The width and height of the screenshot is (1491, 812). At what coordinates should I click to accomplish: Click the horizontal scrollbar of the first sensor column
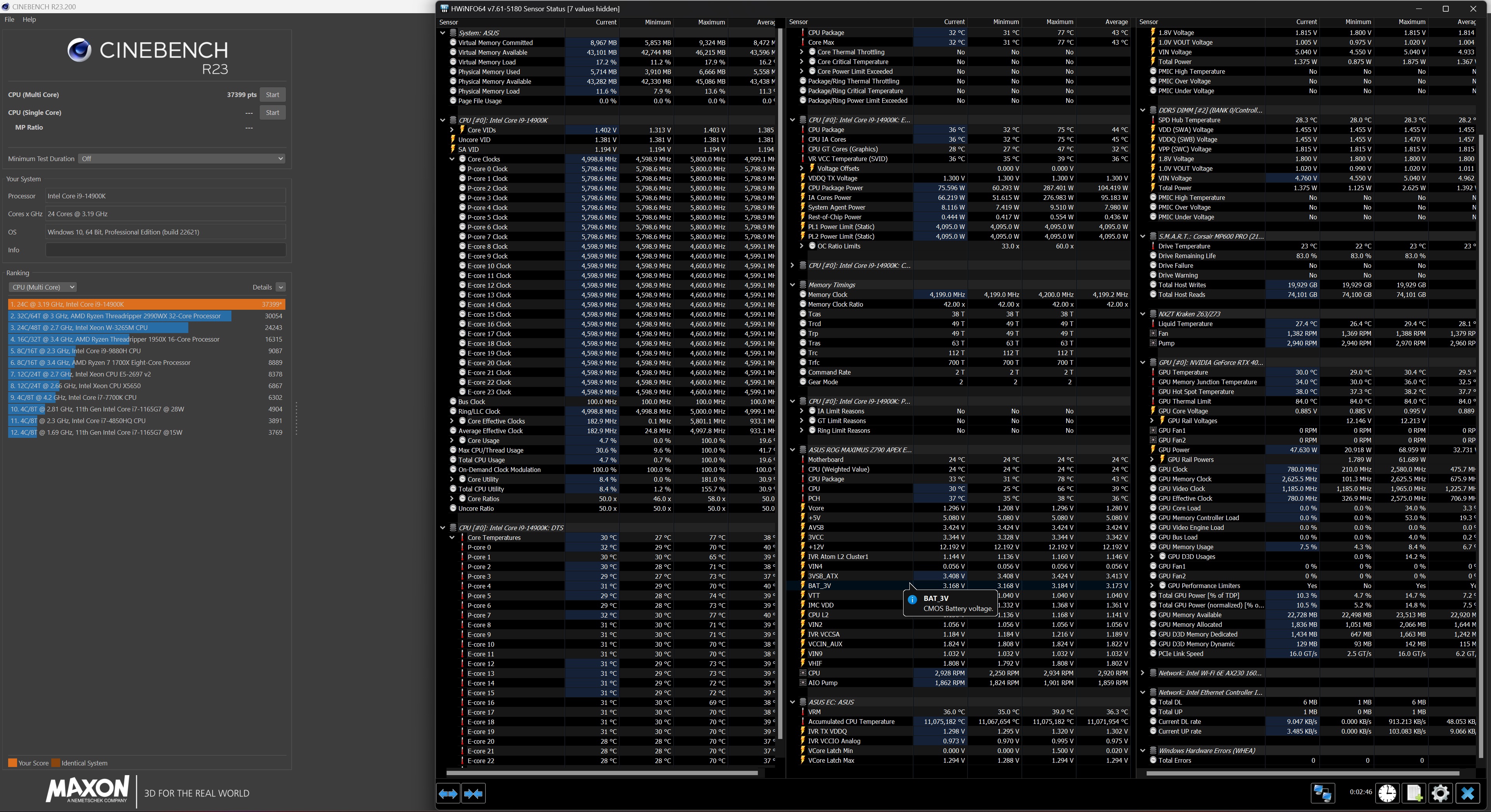coord(602,773)
